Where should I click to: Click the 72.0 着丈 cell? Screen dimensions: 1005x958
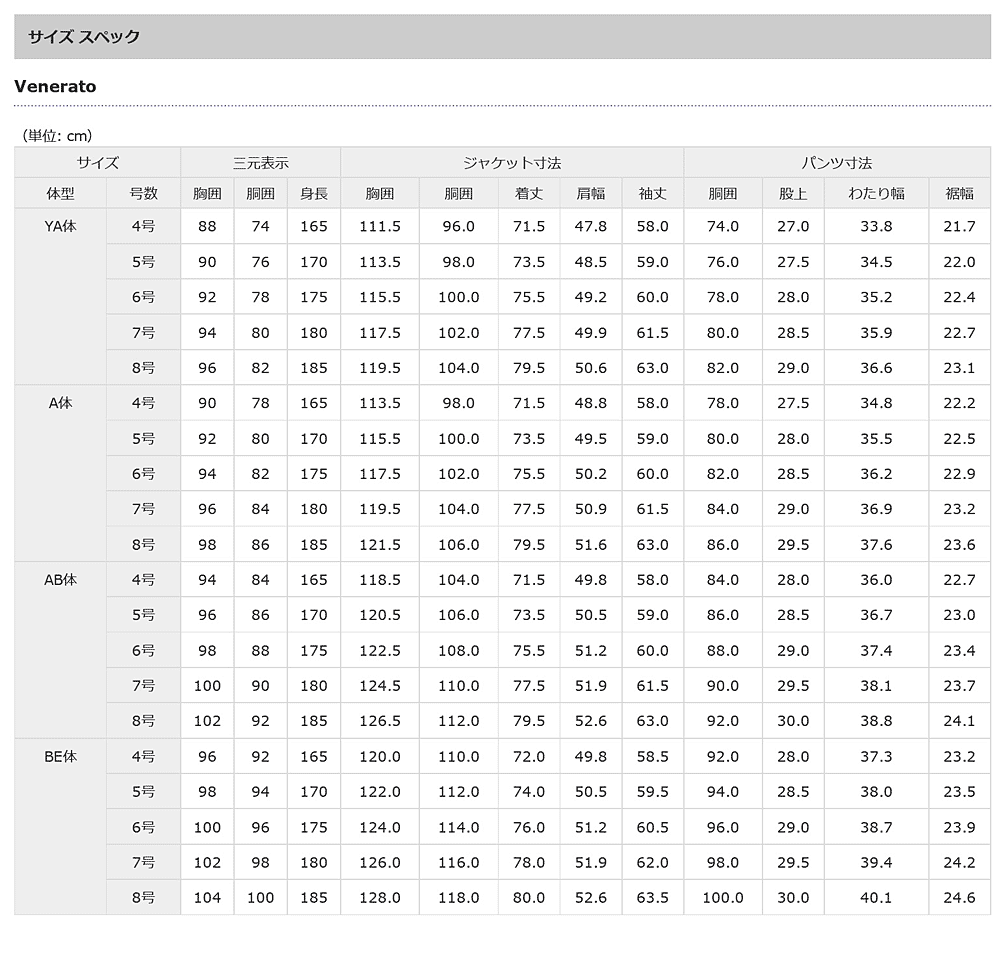(x=529, y=757)
